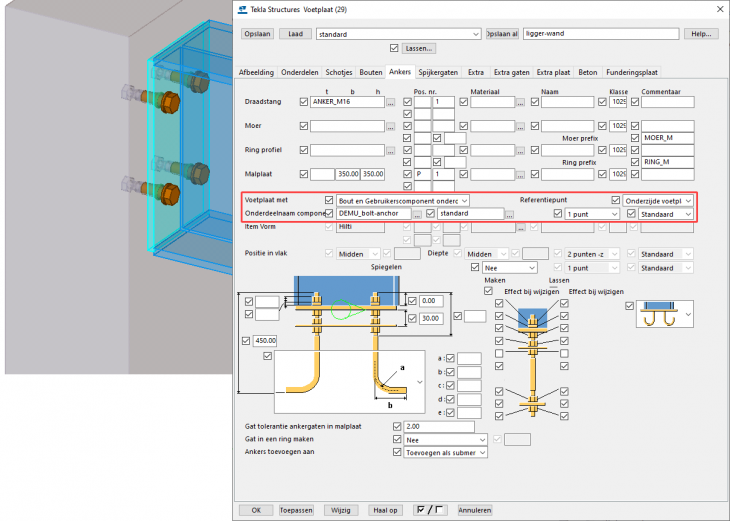The image size is (730, 521).
Task: Toggle the Gat tolerantie ankergaten checkbox
Action: 397,426
